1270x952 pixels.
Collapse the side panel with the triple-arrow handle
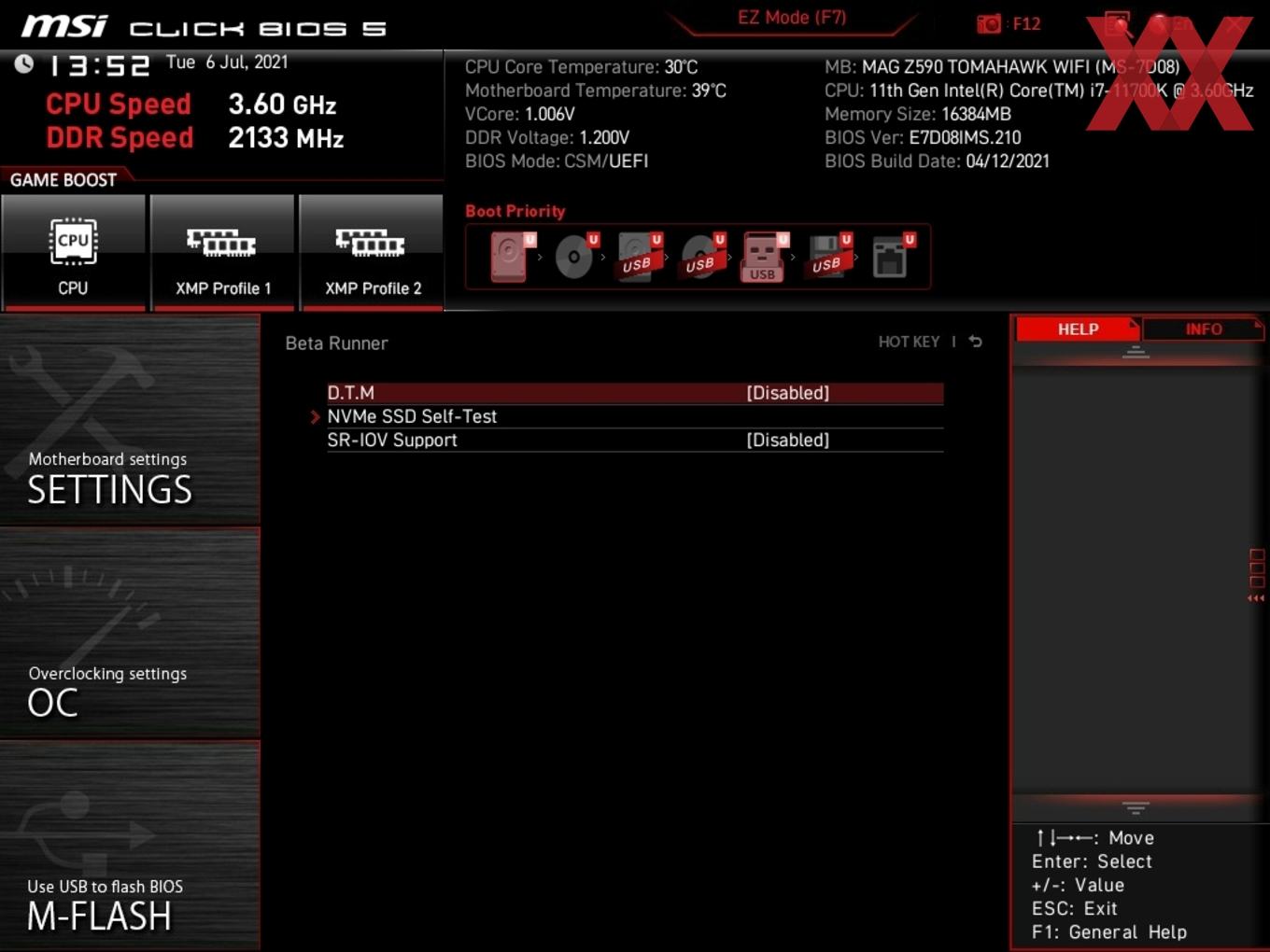coord(1256,598)
